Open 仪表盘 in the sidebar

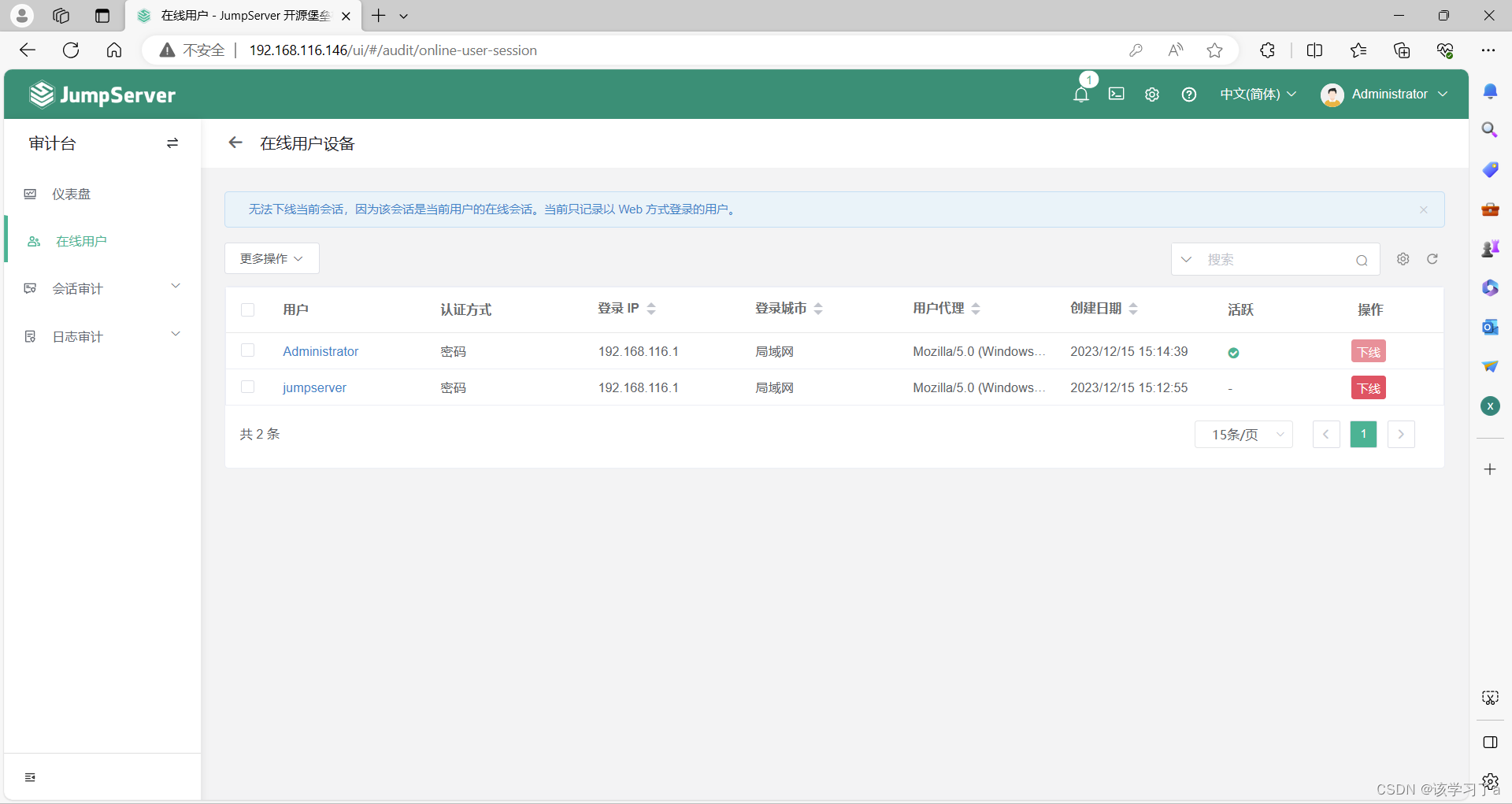71,194
